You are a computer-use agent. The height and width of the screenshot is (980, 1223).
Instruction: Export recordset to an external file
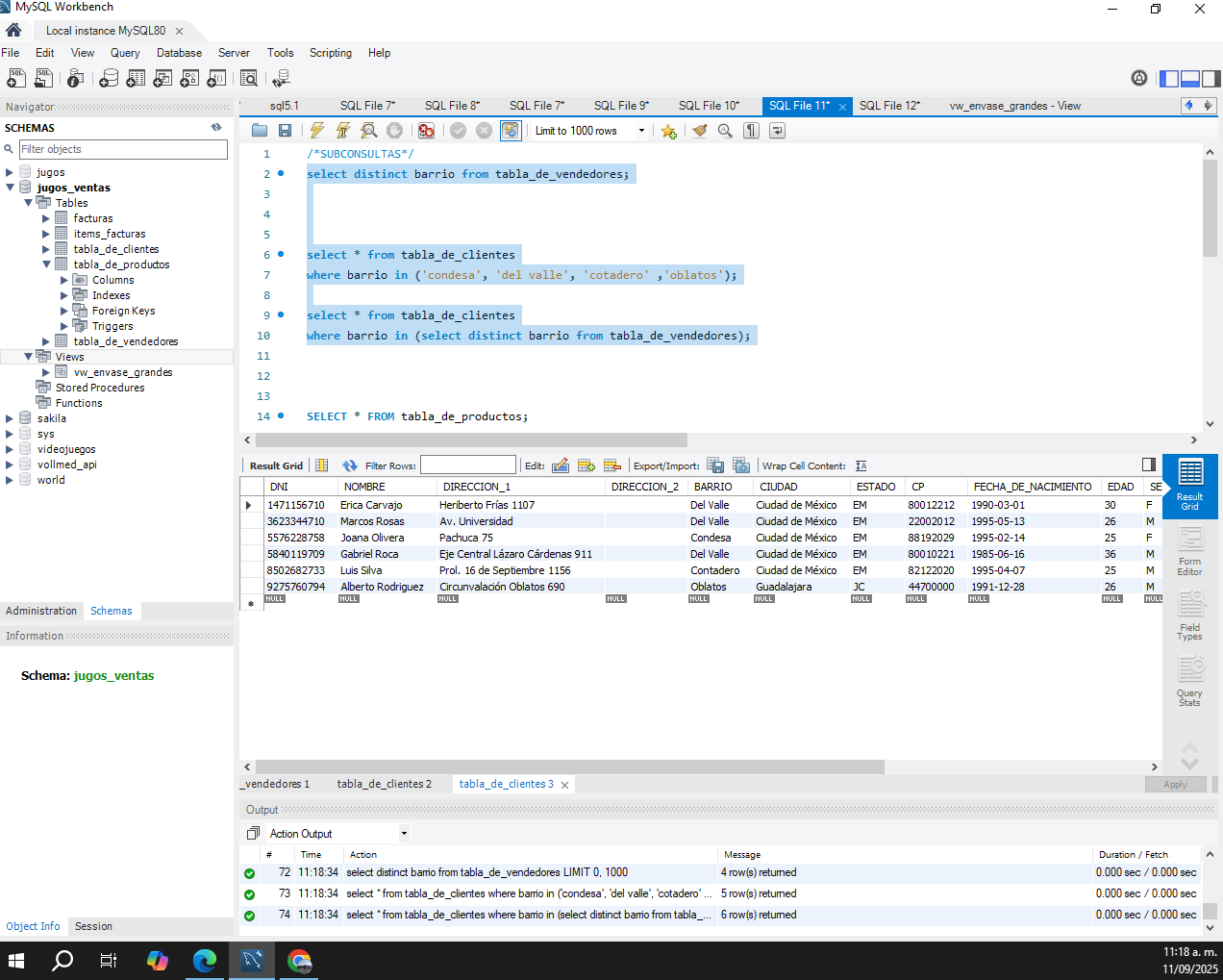point(715,465)
